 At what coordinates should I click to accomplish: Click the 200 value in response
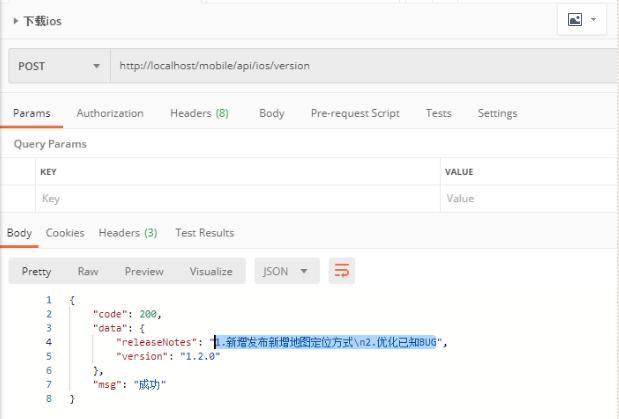point(148,314)
